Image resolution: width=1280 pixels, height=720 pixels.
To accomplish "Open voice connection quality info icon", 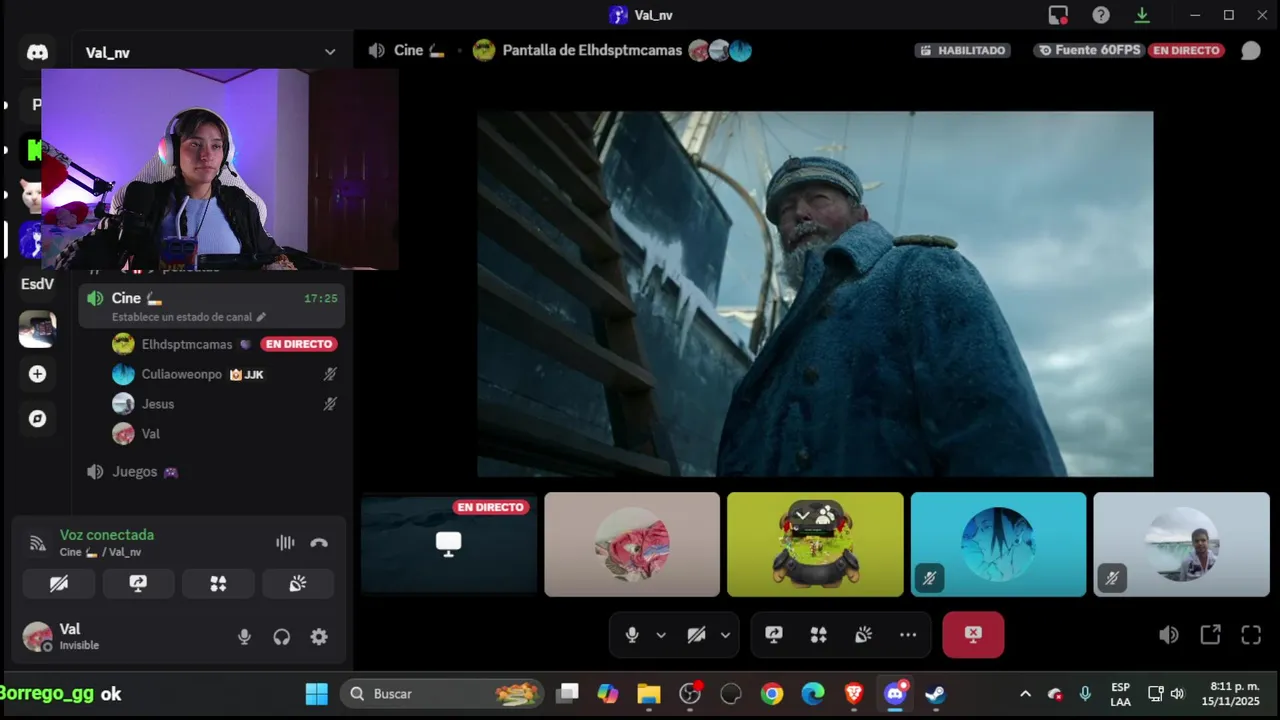I will click(37, 543).
